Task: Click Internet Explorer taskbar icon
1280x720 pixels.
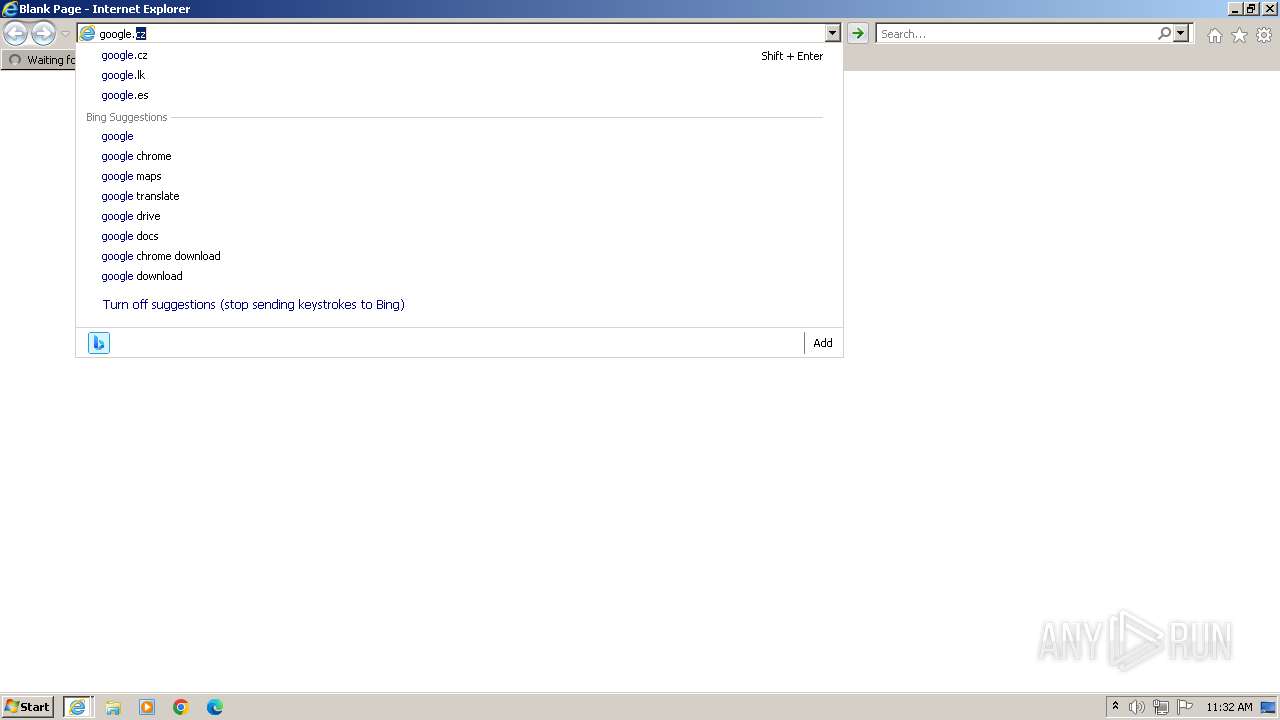Action: click(78, 707)
